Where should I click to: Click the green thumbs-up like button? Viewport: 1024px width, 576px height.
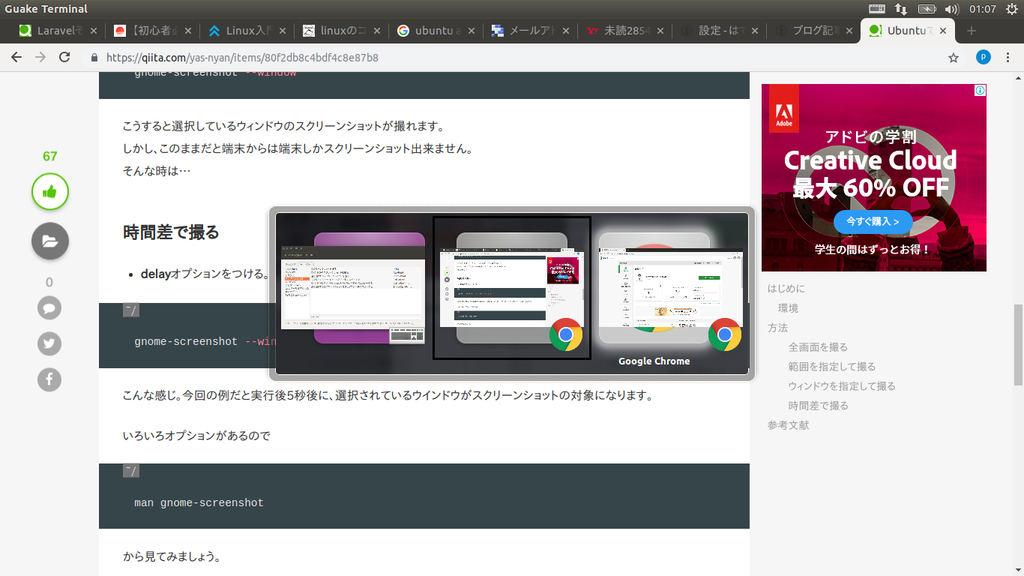(x=50, y=191)
